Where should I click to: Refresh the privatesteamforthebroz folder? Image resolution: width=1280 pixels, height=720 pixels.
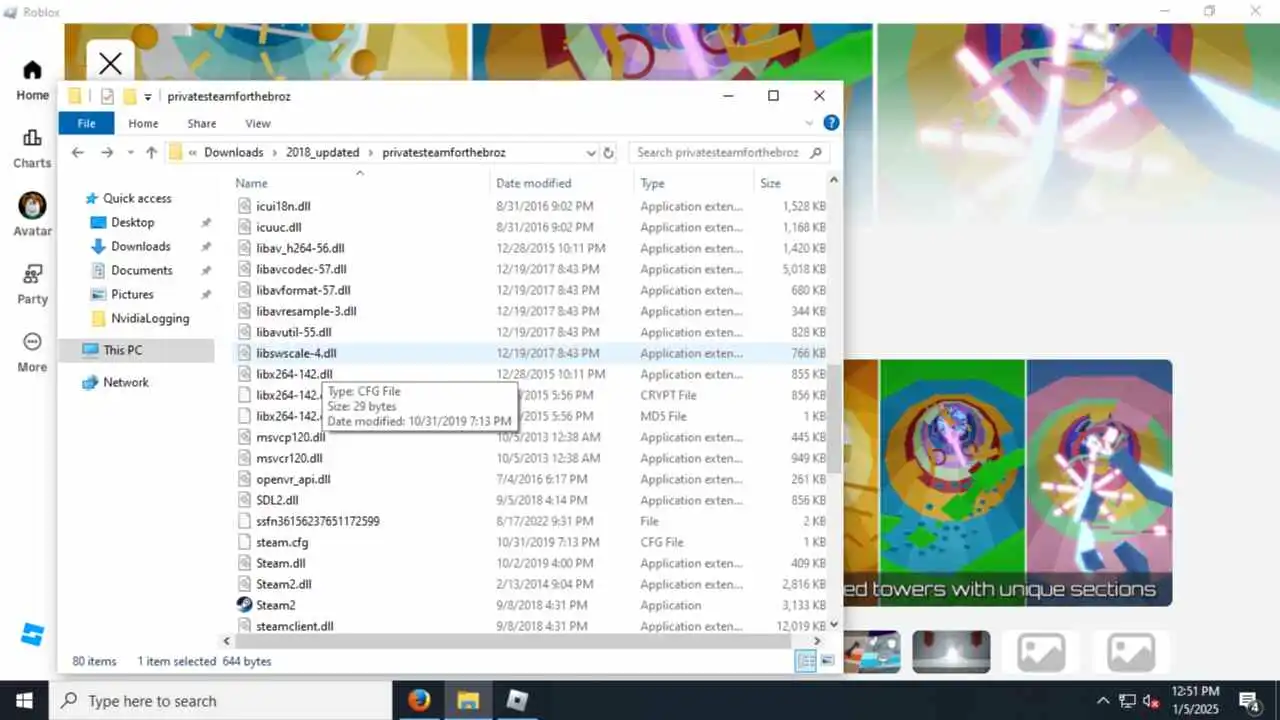point(608,153)
